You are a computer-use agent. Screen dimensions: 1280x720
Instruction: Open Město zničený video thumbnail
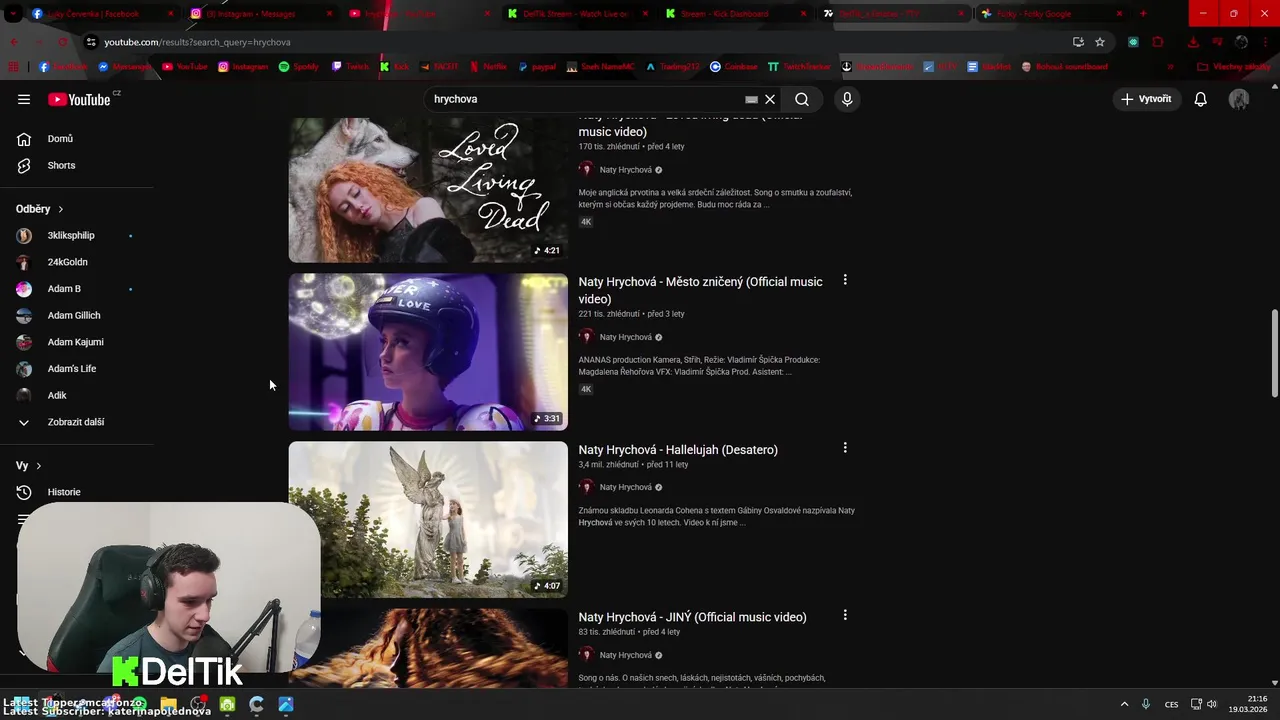pos(428,352)
